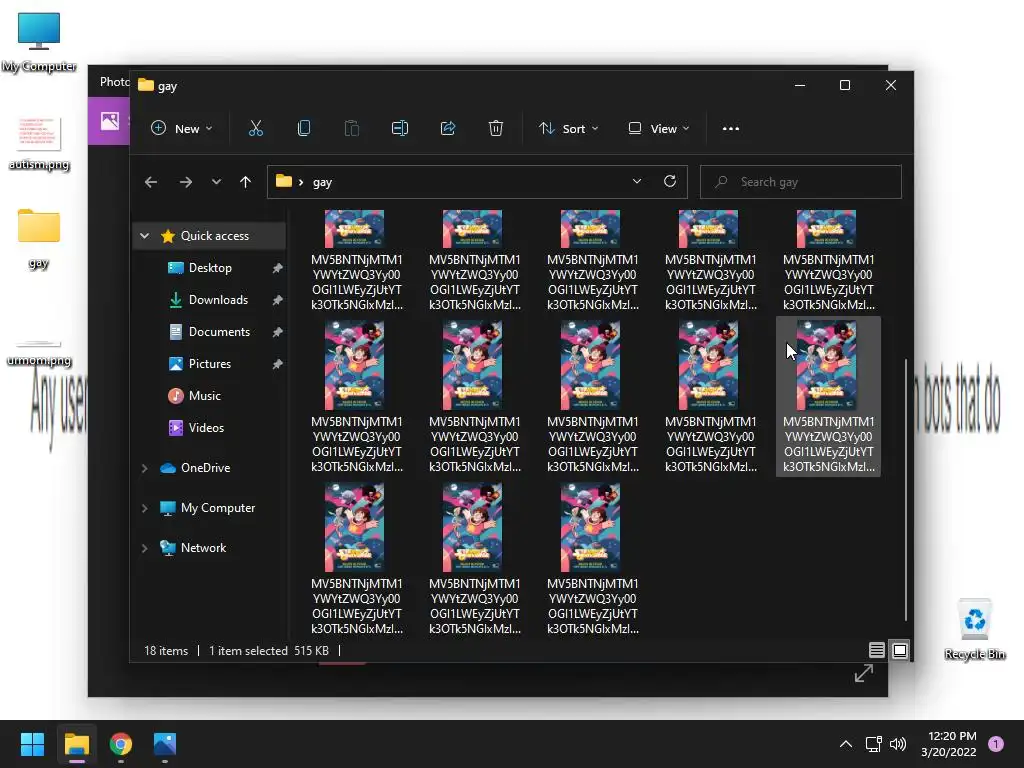
Task: Select the Recycle Bin desktop icon
Action: coord(974,629)
